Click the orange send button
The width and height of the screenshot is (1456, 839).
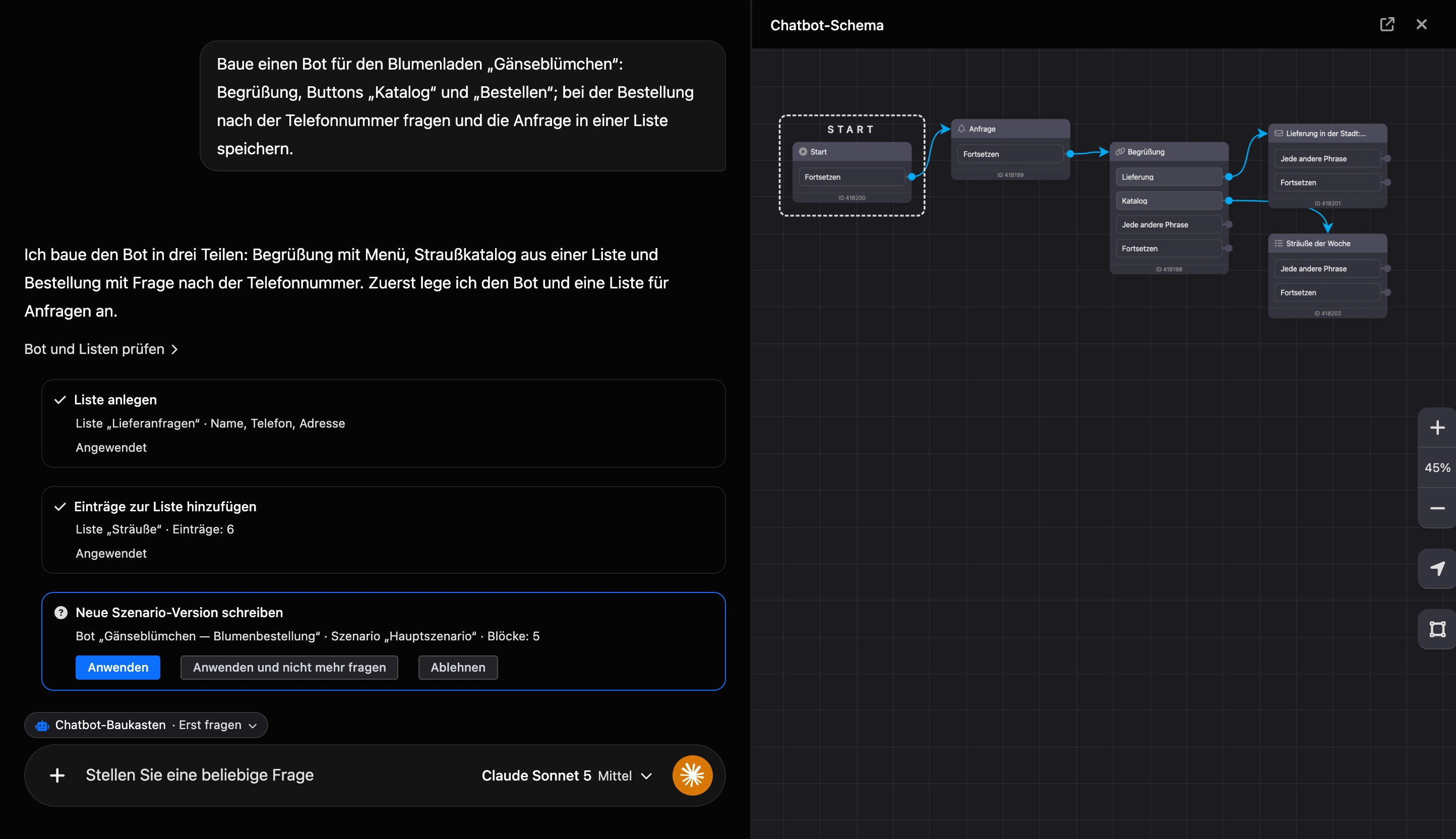[692, 775]
